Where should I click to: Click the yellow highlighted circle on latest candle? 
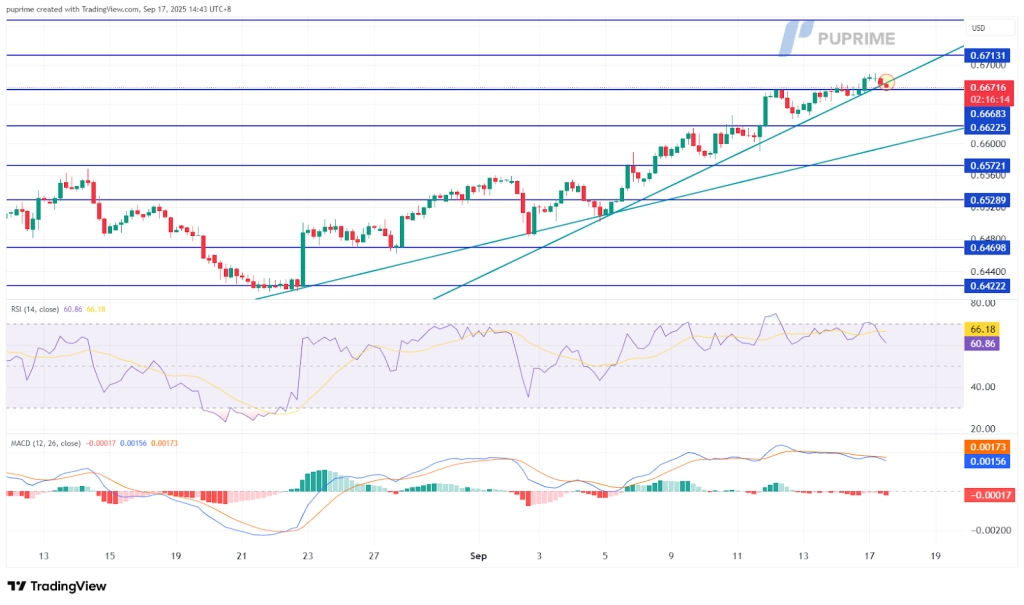(x=885, y=81)
